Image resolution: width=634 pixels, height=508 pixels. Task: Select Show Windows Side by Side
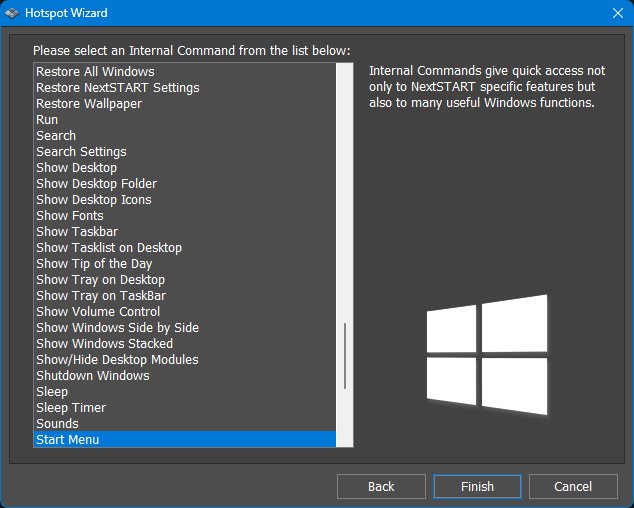pos(185,327)
